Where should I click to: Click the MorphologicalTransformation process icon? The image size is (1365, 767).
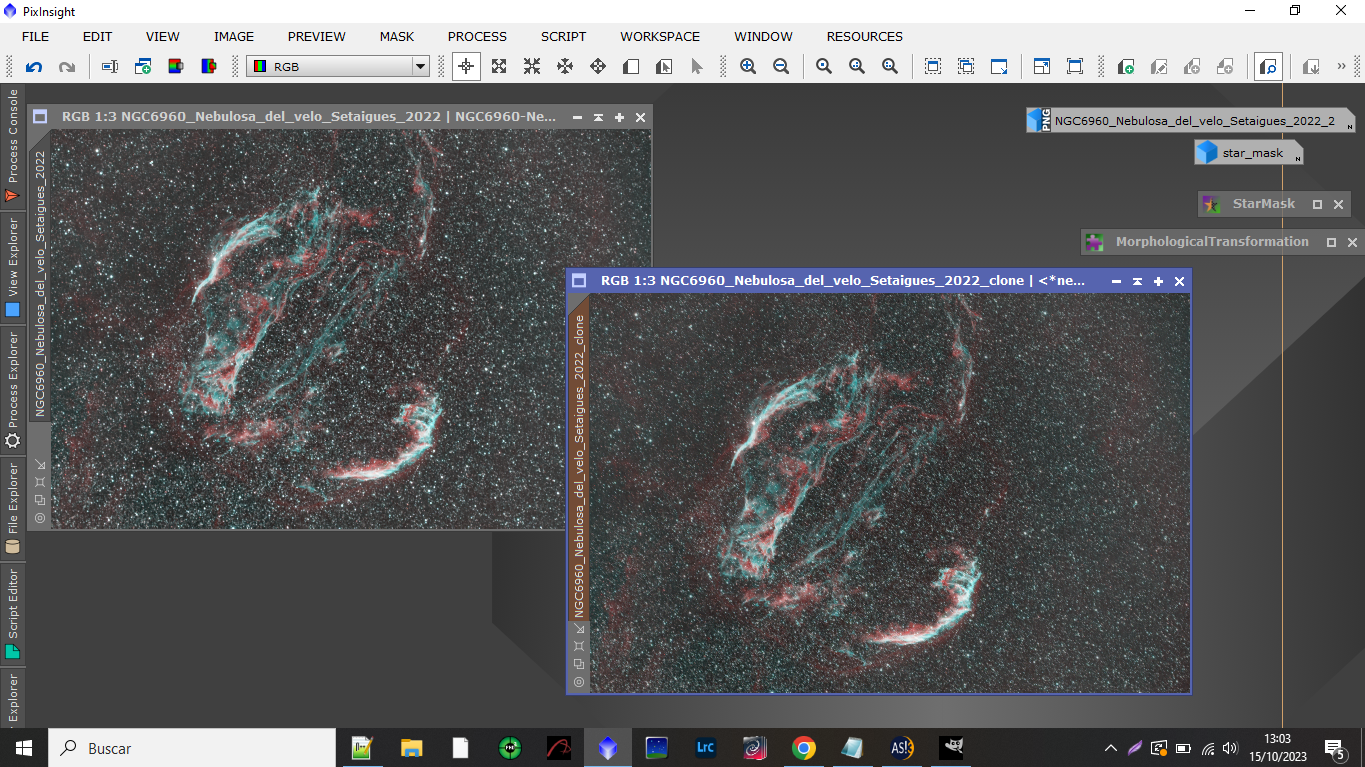point(1095,242)
